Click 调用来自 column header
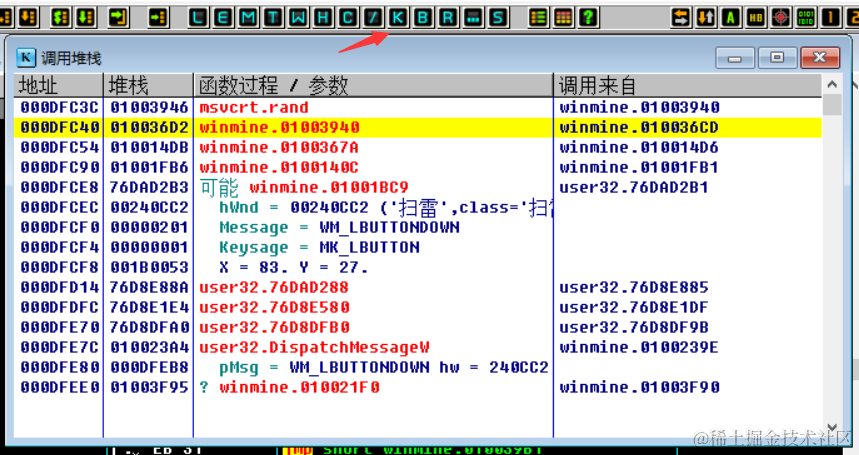 [x=688, y=85]
